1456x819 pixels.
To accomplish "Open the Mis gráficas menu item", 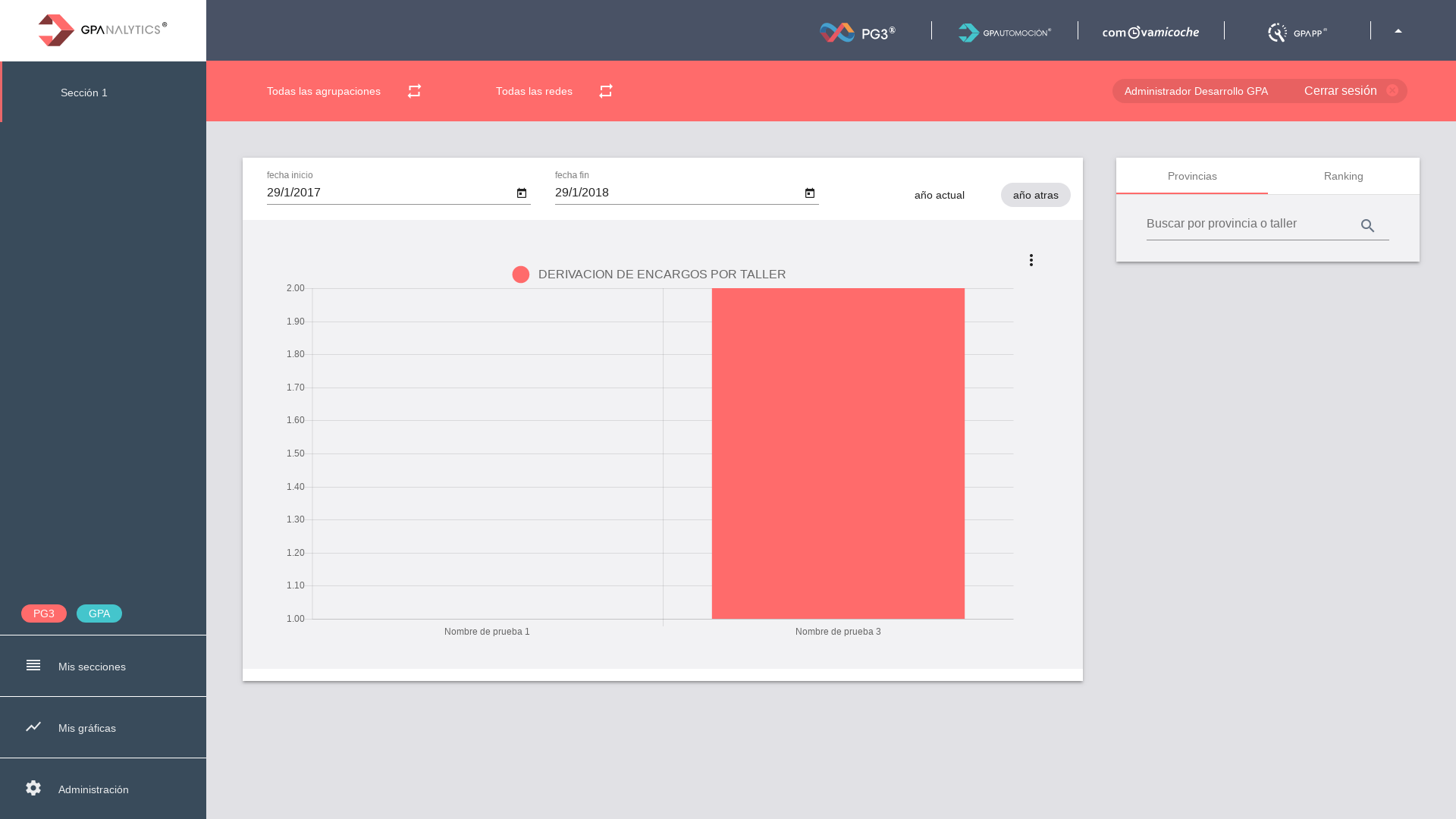I will click(x=87, y=728).
